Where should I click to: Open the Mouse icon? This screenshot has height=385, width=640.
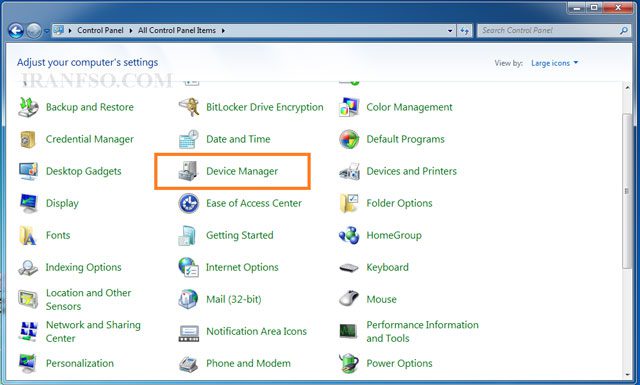[x=349, y=299]
